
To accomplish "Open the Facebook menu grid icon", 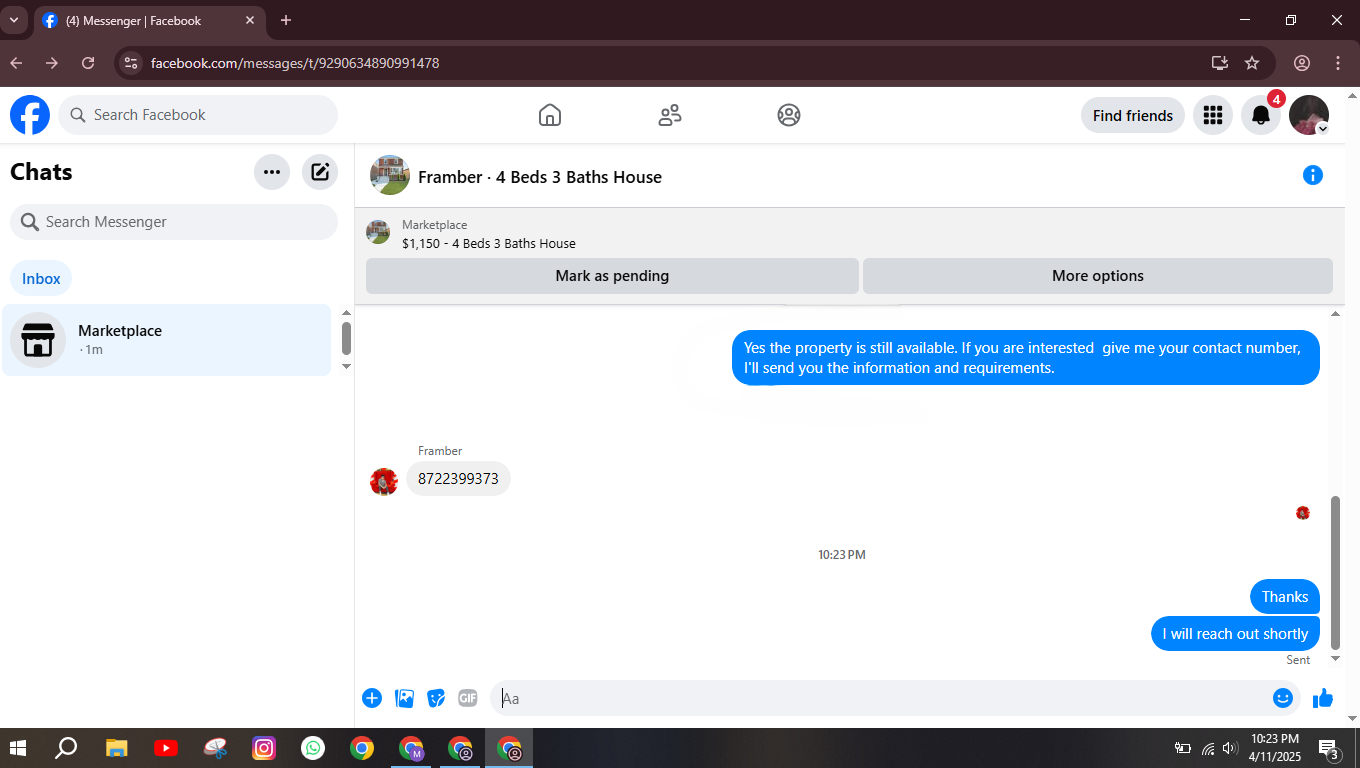I will [x=1213, y=115].
